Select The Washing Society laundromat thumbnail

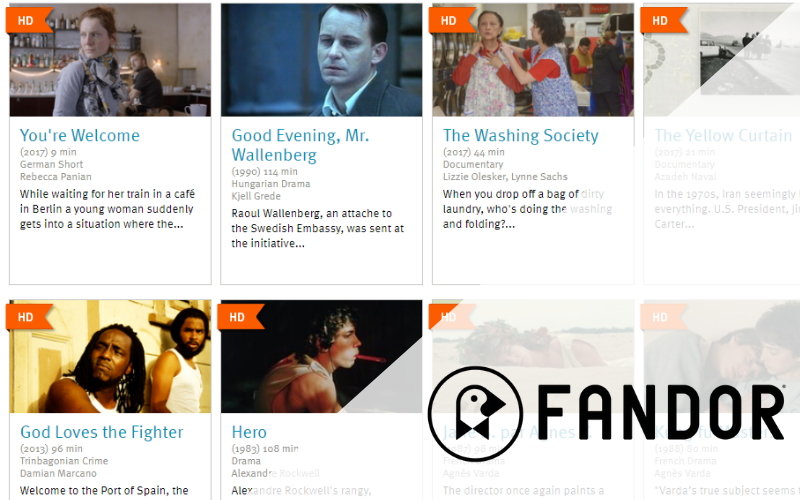tap(533, 60)
